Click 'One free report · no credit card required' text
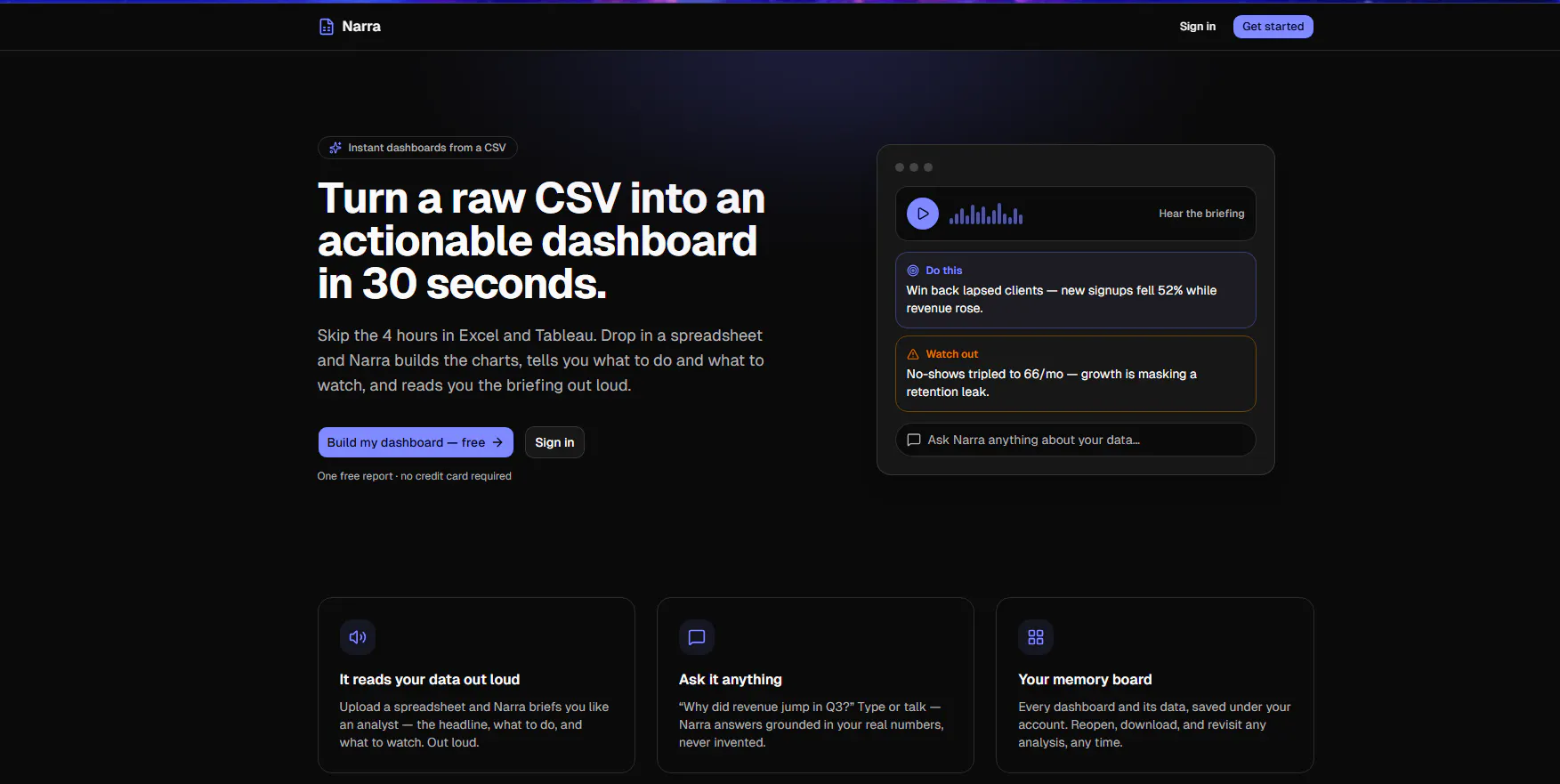Screen dimensions: 1560x784 click(x=415, y=476)
